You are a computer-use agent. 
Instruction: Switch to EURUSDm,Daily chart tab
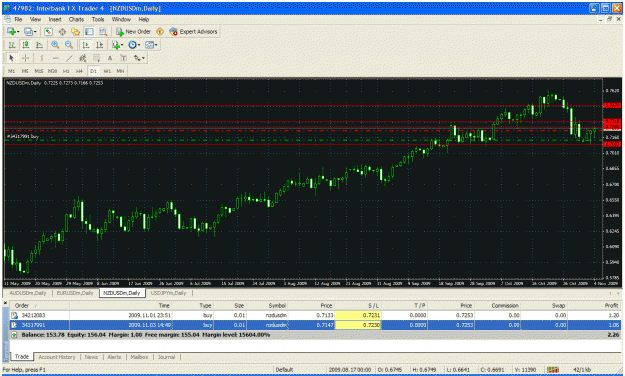click(x=75, y=293)
